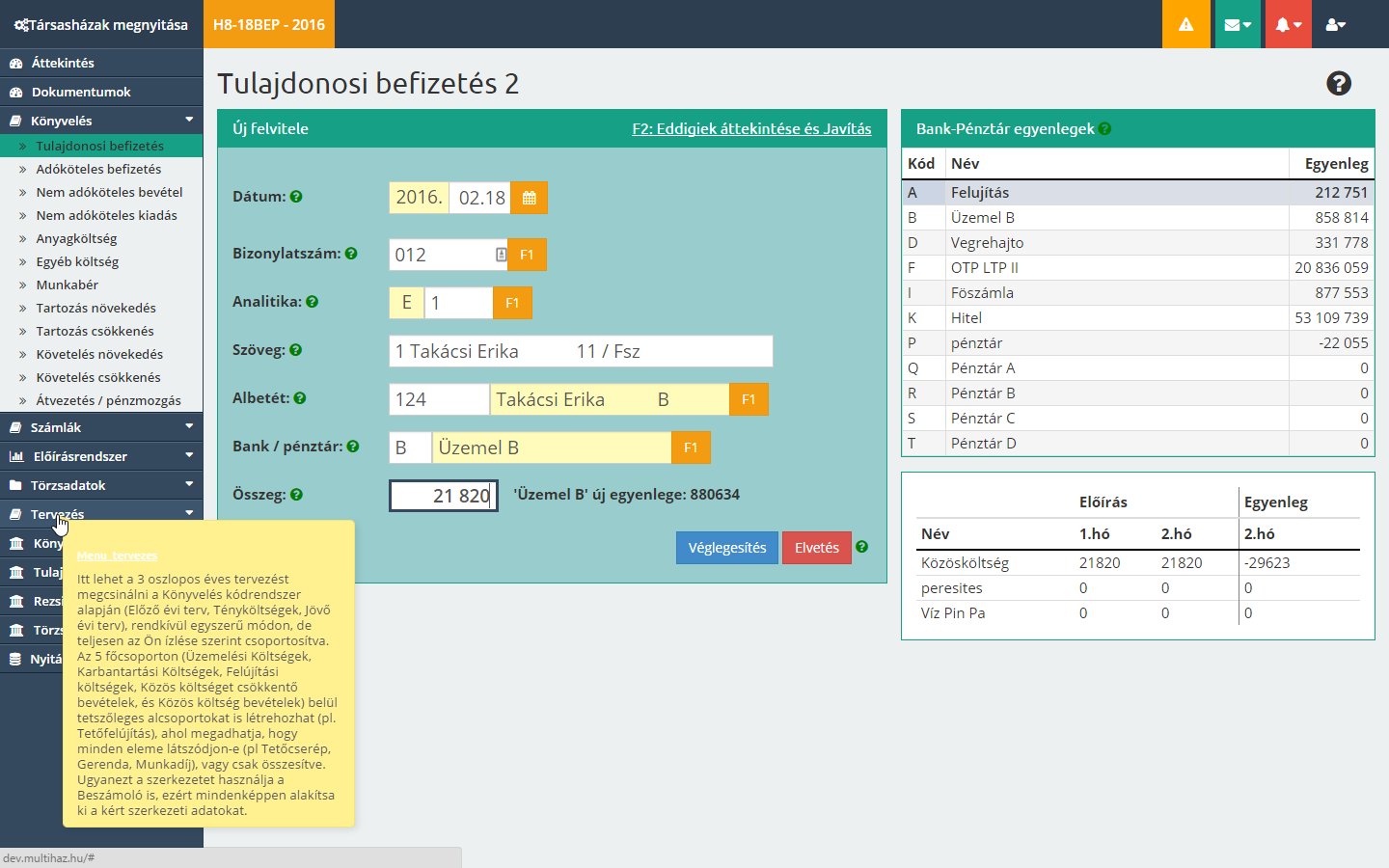Click the orange warning triangle icon
Viewport: 1389px width, 868px height.
[1185, 24]
